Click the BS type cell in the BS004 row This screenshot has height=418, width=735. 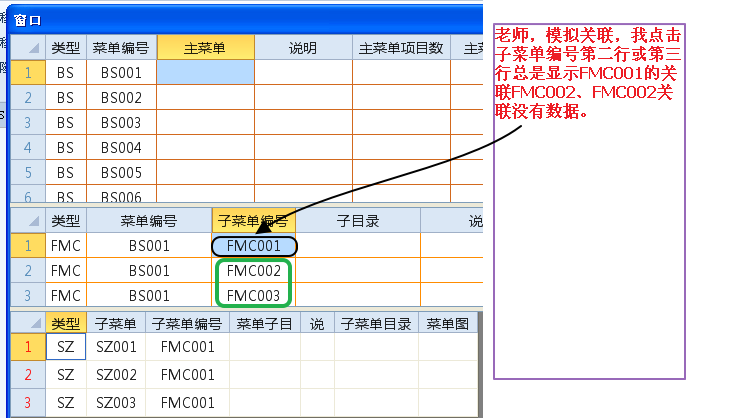click(x=66, y=148)
